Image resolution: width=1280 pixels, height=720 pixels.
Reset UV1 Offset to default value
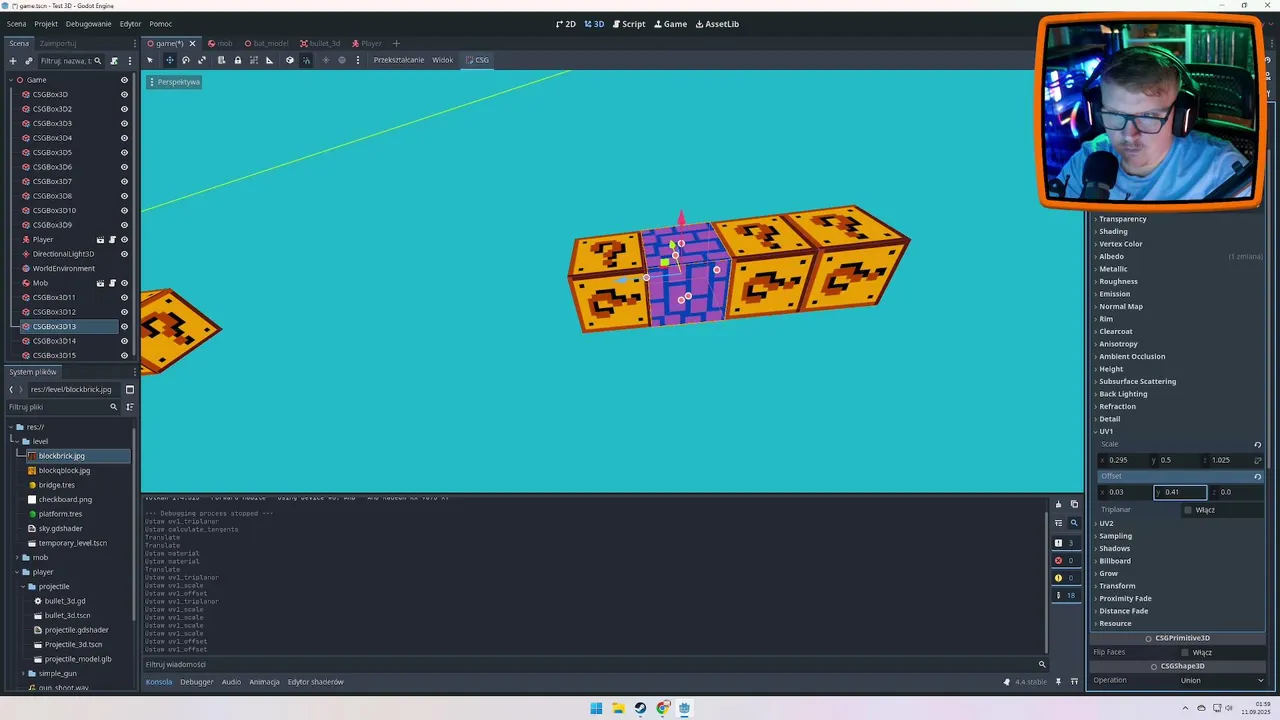[1257, 476]
